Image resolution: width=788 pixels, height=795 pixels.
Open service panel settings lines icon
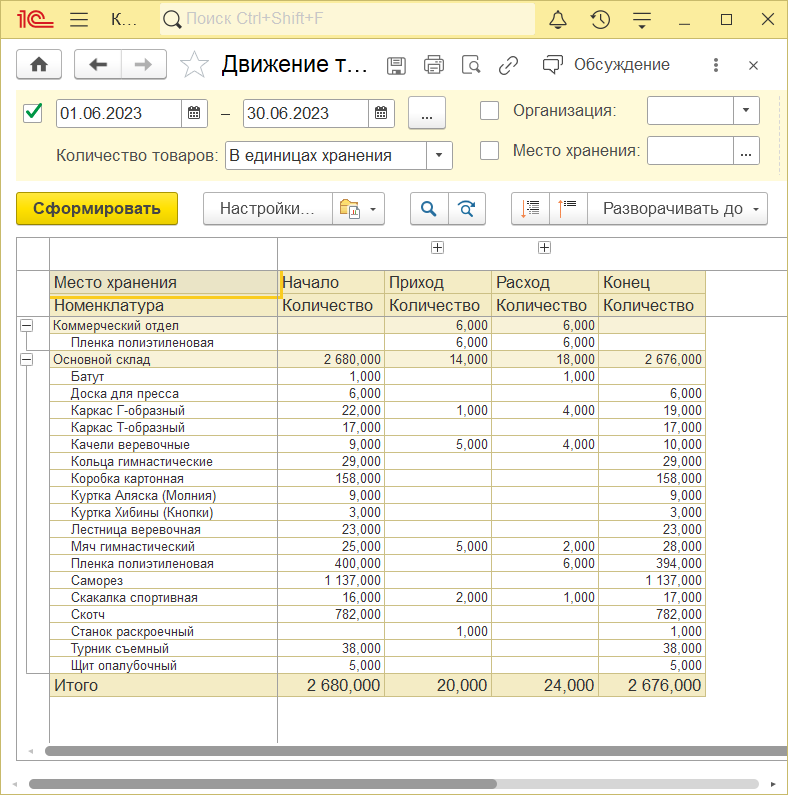click(x=642, y=19)
